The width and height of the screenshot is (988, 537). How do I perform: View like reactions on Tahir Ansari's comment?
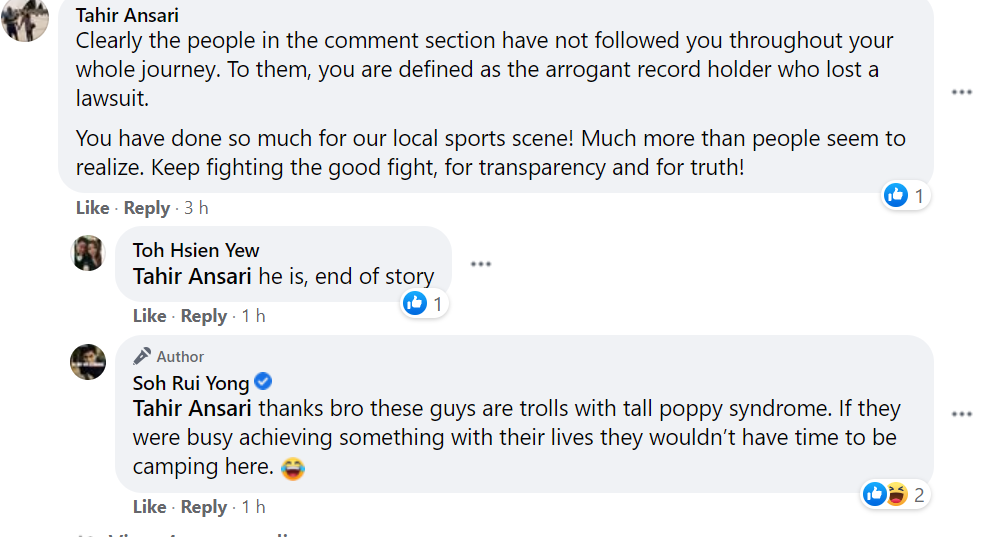pos(905,196)
